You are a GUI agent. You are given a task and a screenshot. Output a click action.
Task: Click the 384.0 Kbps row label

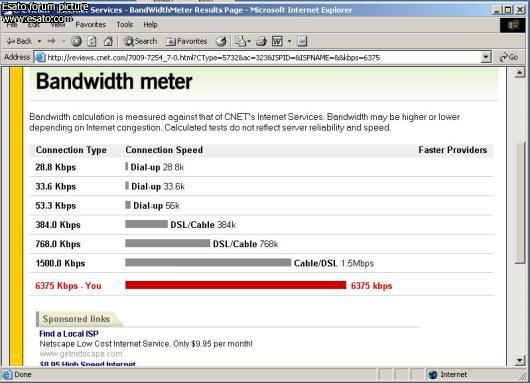click(x=58, y=225)
